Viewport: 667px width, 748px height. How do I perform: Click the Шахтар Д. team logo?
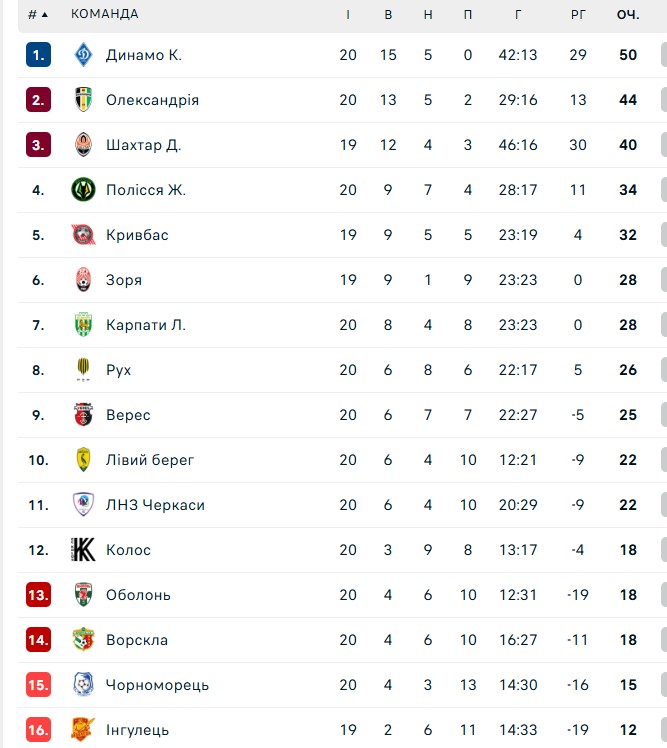pos(83,145)
